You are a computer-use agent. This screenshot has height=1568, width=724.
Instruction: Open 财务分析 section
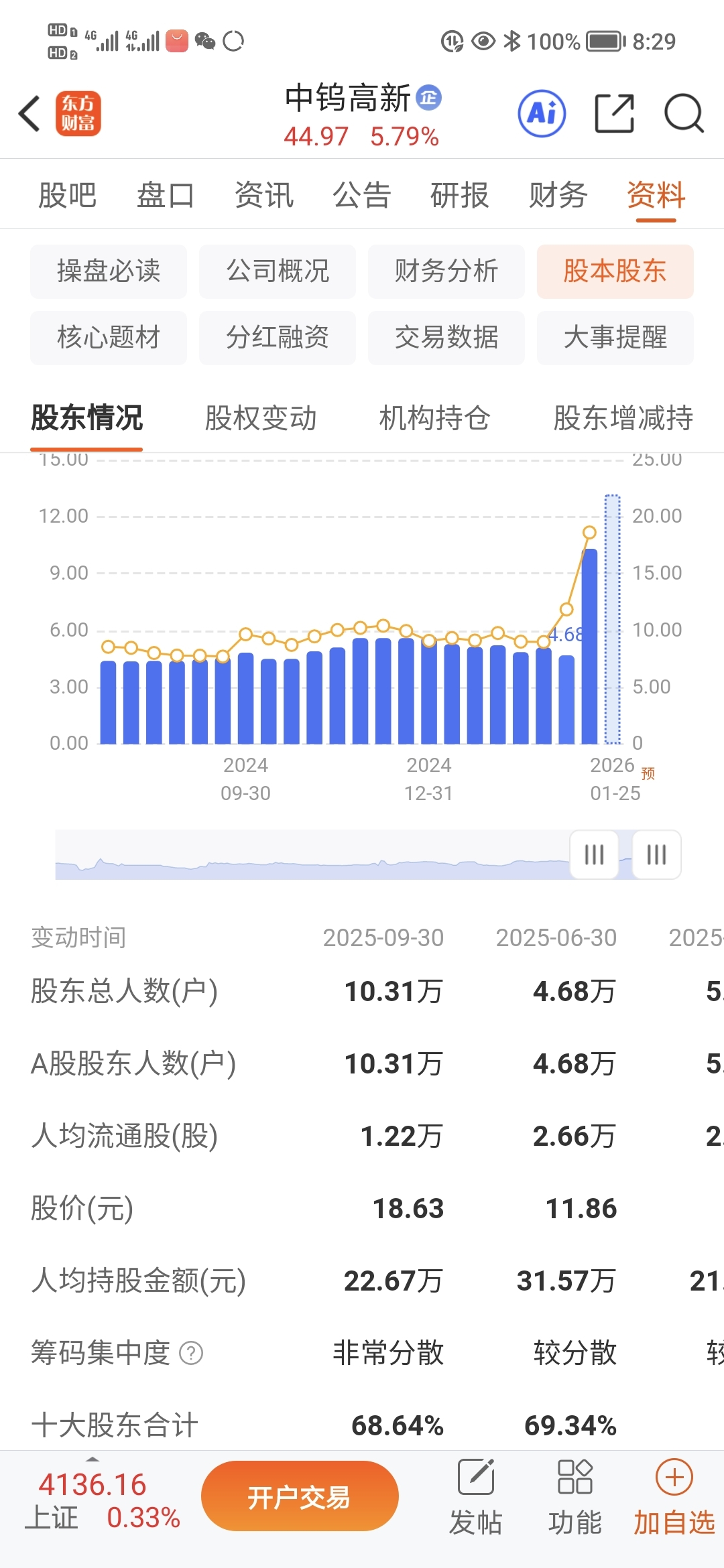[446, 271]
